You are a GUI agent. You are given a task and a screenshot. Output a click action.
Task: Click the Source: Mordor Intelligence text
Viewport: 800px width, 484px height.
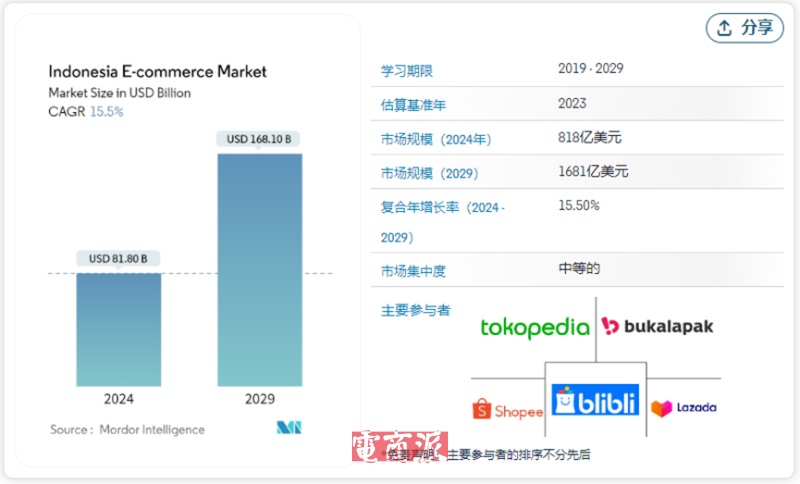point(127,430)
